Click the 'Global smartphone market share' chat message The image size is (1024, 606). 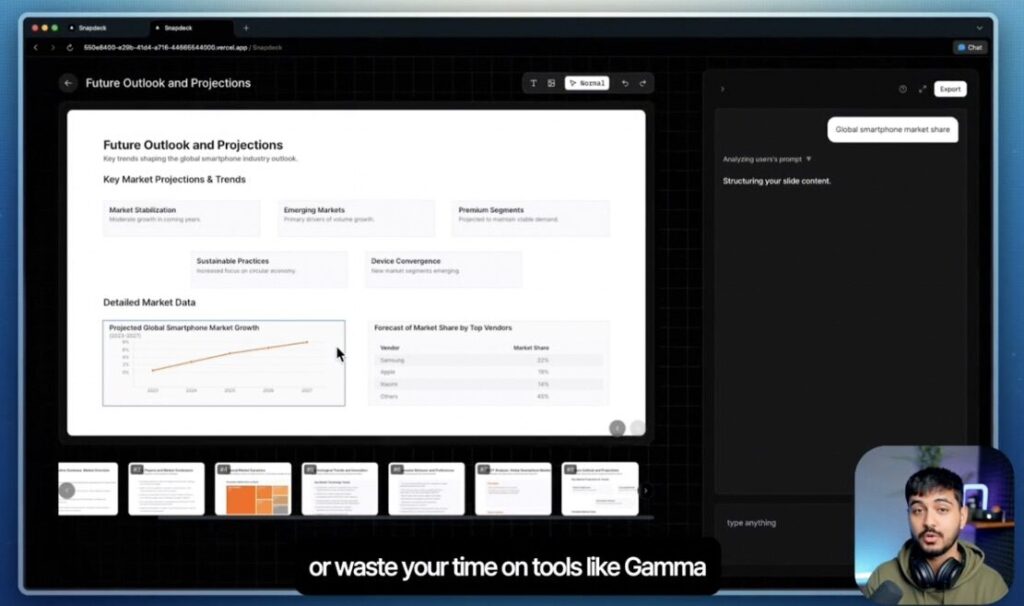pyautogui.click(x=893, y=129)
